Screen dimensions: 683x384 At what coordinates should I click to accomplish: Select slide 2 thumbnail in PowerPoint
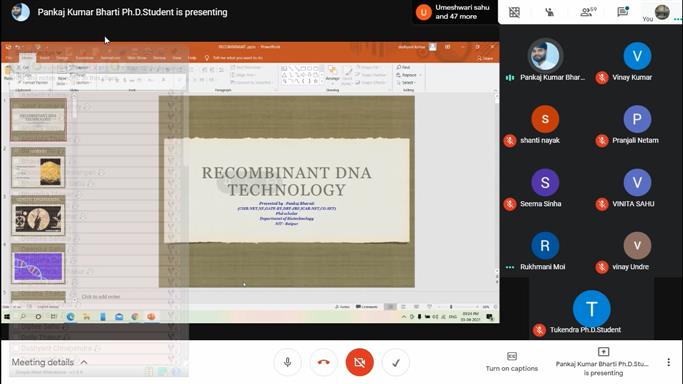[x=38, y=168]
